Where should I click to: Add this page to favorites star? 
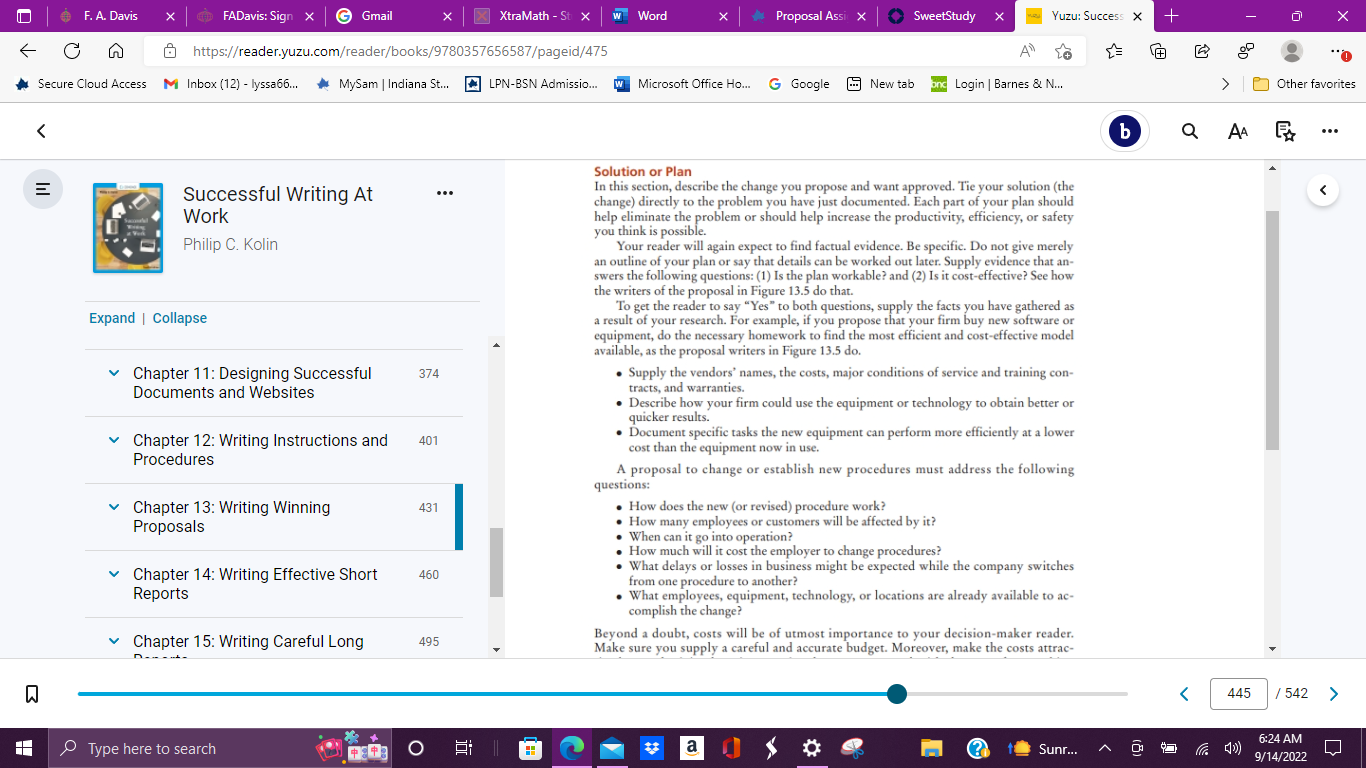pyautogui.click(x=1063, y=51)
